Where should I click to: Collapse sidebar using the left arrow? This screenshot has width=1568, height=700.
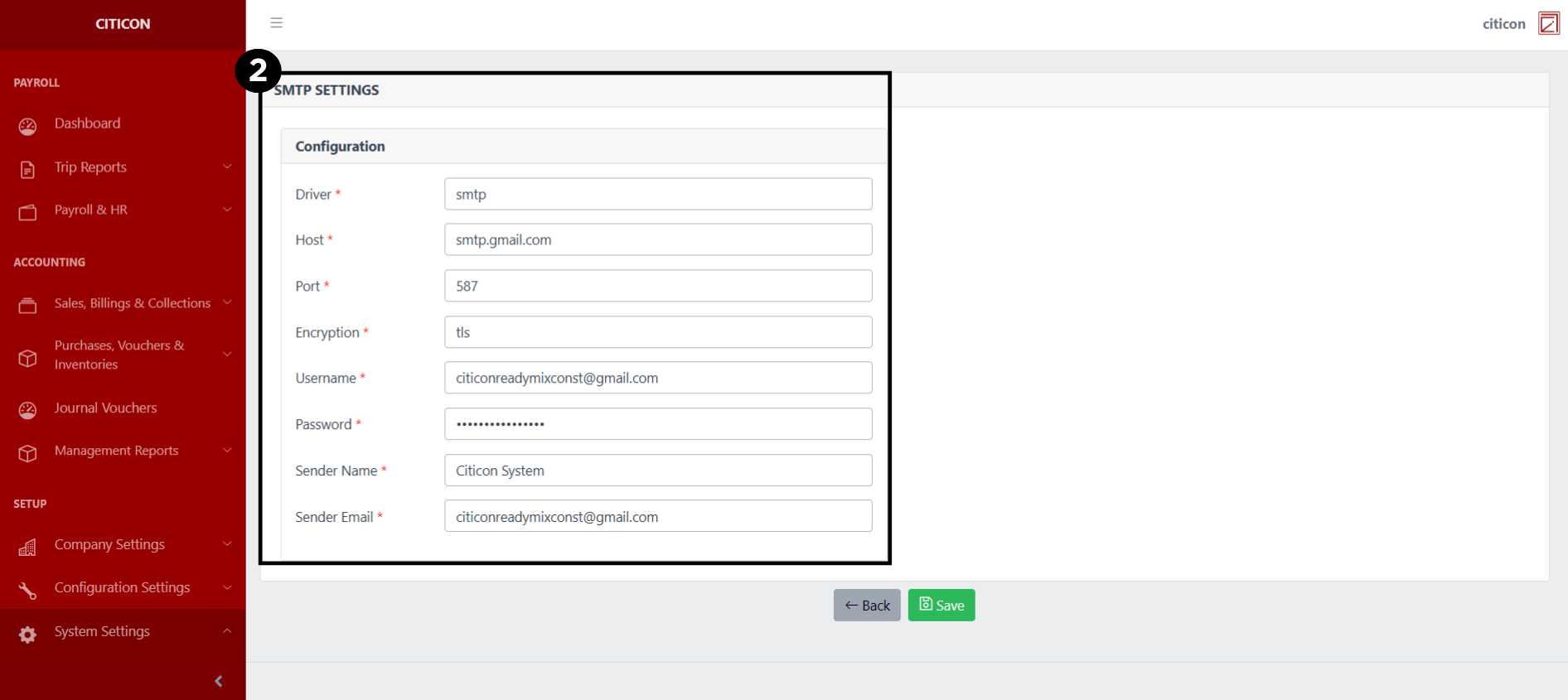[x=218, y=681]
